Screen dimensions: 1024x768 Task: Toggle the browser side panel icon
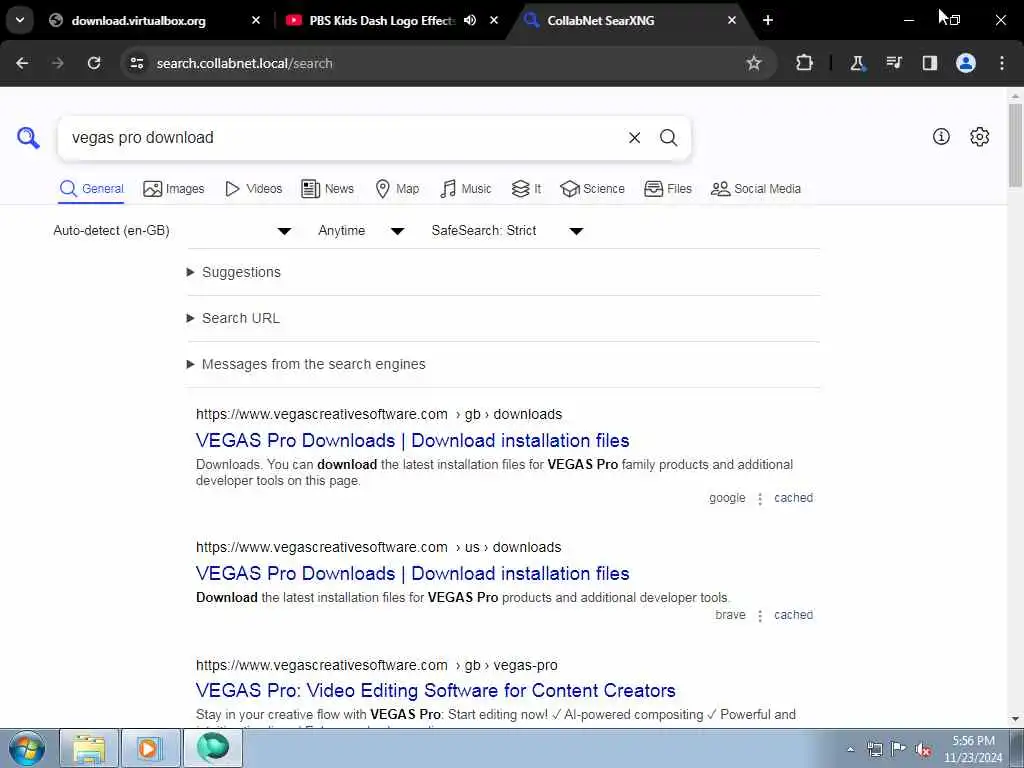(x=929, y=63)
